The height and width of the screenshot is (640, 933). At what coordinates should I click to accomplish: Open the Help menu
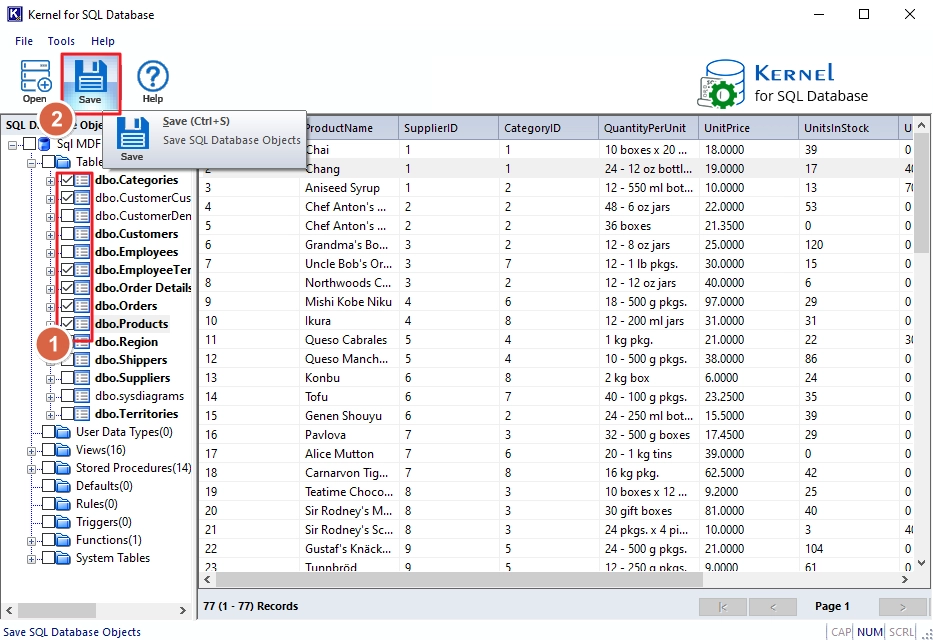tap(103, 41)
